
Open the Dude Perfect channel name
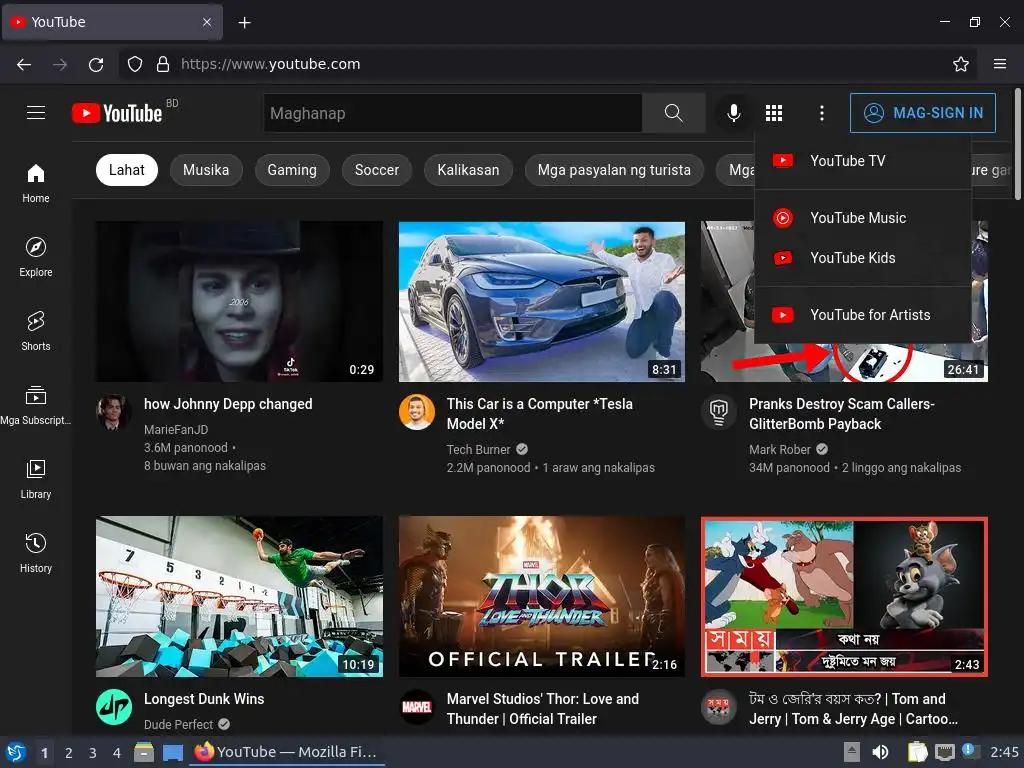178,724
